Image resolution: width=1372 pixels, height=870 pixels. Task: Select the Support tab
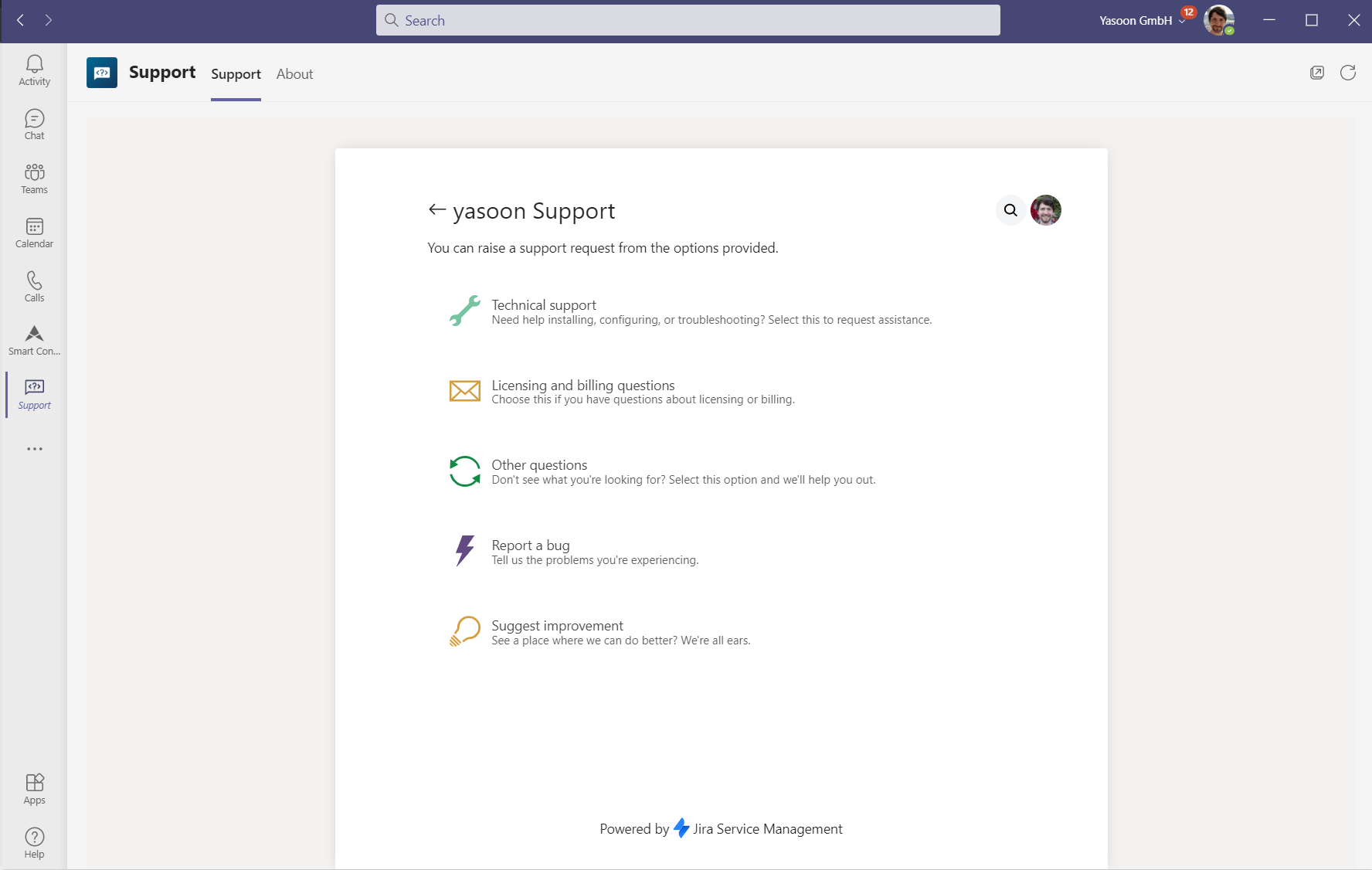click(x=236, y=74)
